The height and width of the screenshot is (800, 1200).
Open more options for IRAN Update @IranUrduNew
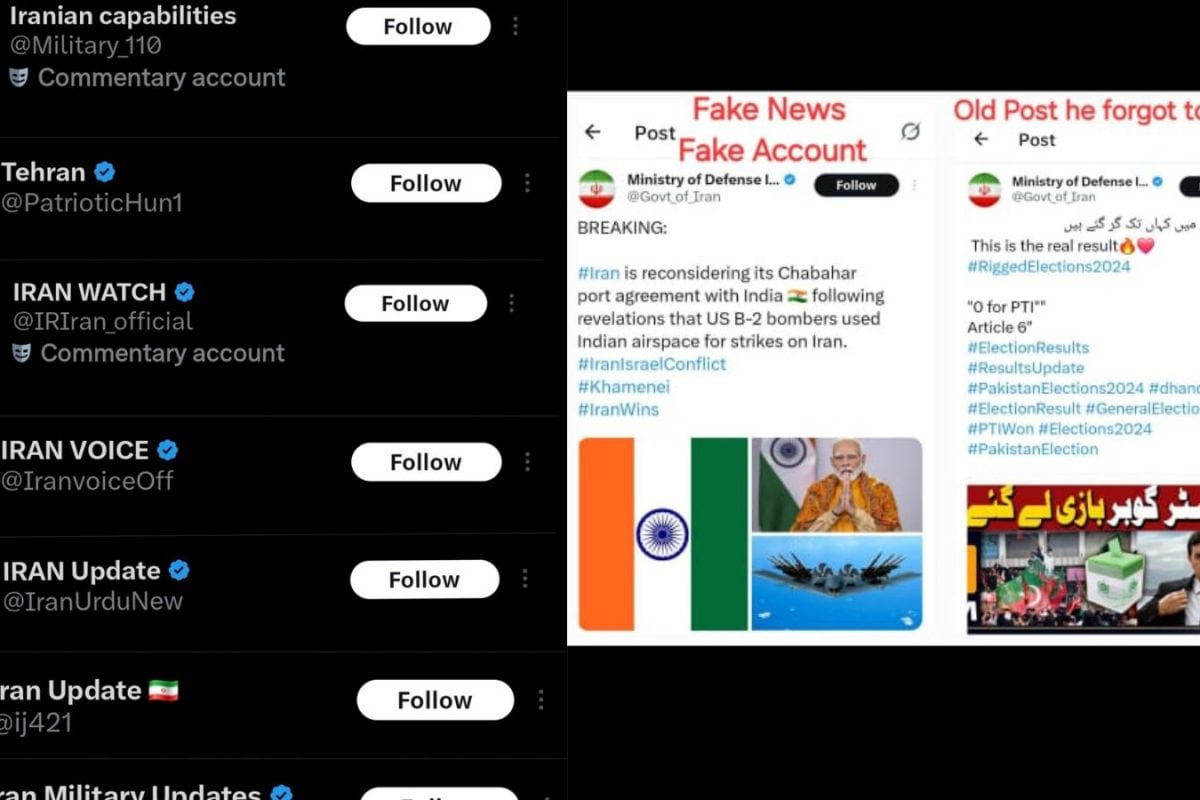tap(523, 579)
